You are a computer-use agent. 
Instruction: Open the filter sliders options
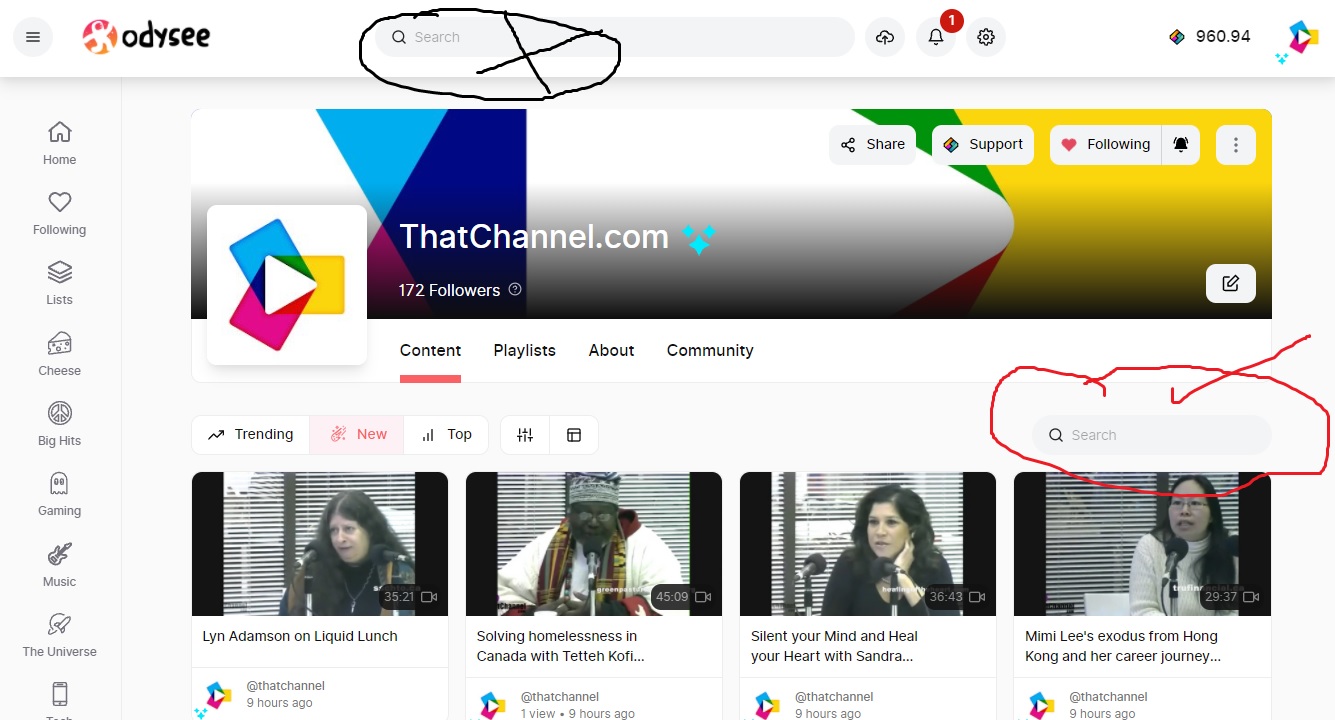[x=525, y=435]
